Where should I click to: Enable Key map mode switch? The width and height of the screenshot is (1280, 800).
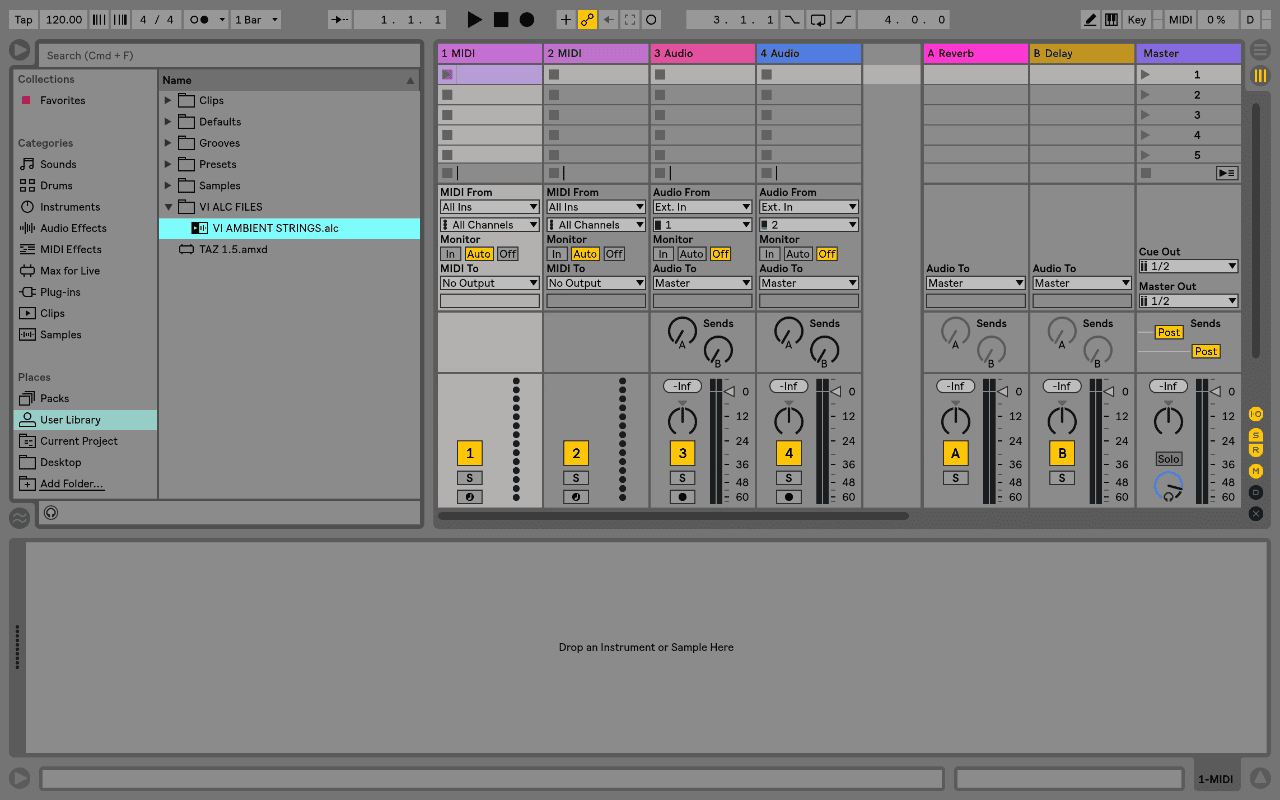pyautogui.click(x=1137, y=20)
